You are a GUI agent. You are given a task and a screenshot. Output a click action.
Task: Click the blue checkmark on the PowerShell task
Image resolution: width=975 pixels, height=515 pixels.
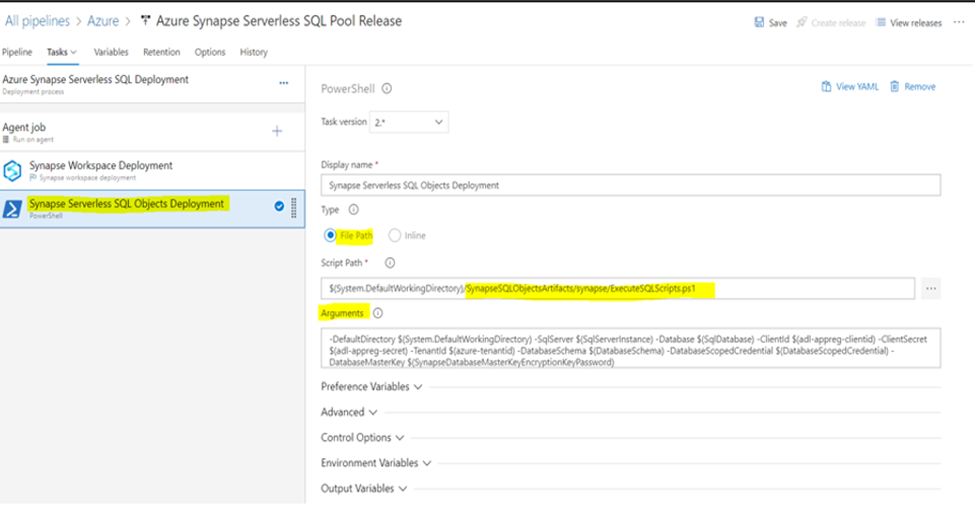(279, 206)
